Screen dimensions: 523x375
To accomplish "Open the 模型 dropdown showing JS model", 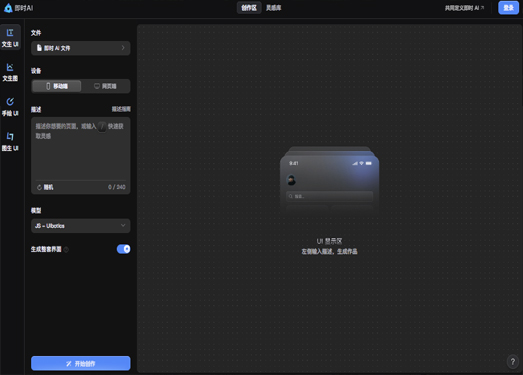I will (x=80, y=226).
